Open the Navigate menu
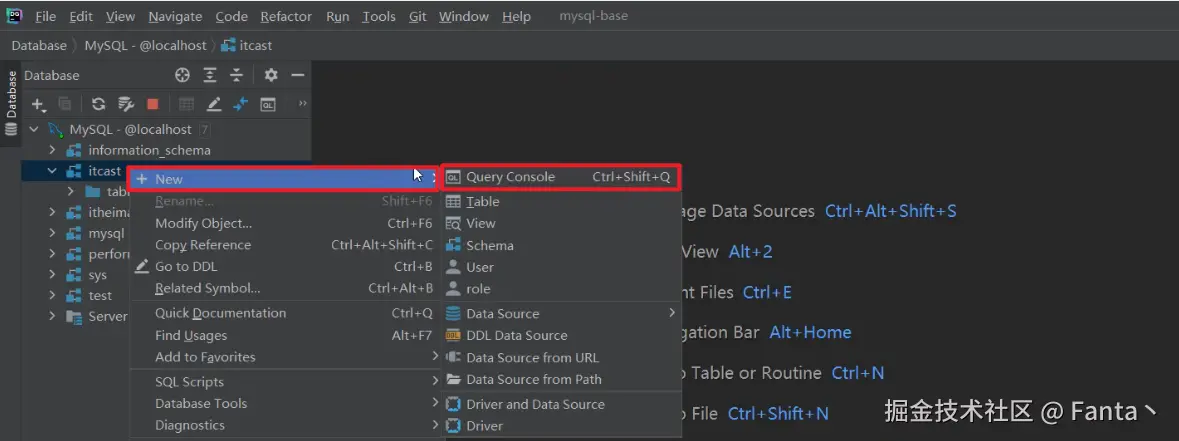This screenshot has height=441, width=1179. [175, 16]
